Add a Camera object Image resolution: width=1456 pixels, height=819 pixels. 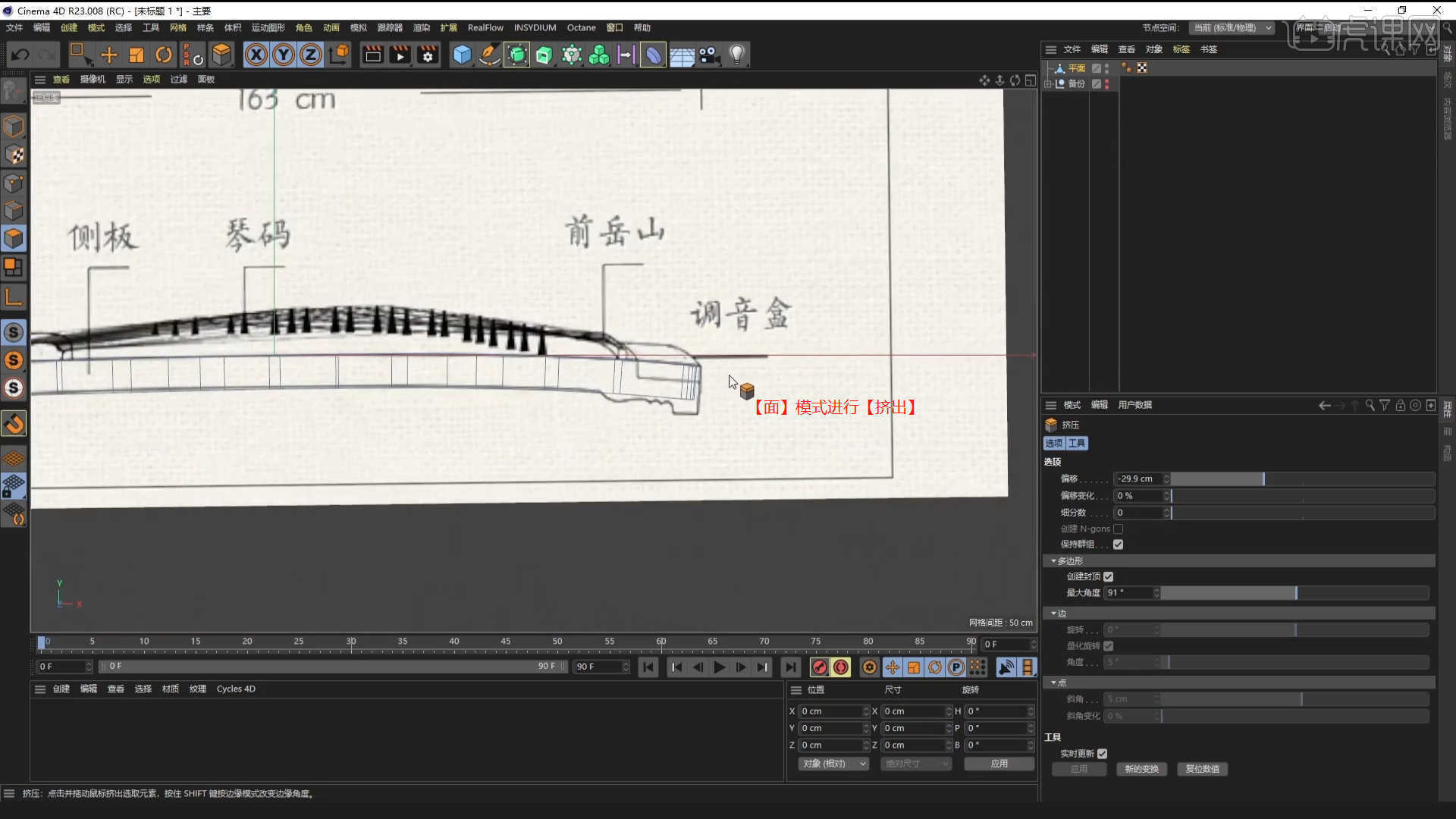709,55
